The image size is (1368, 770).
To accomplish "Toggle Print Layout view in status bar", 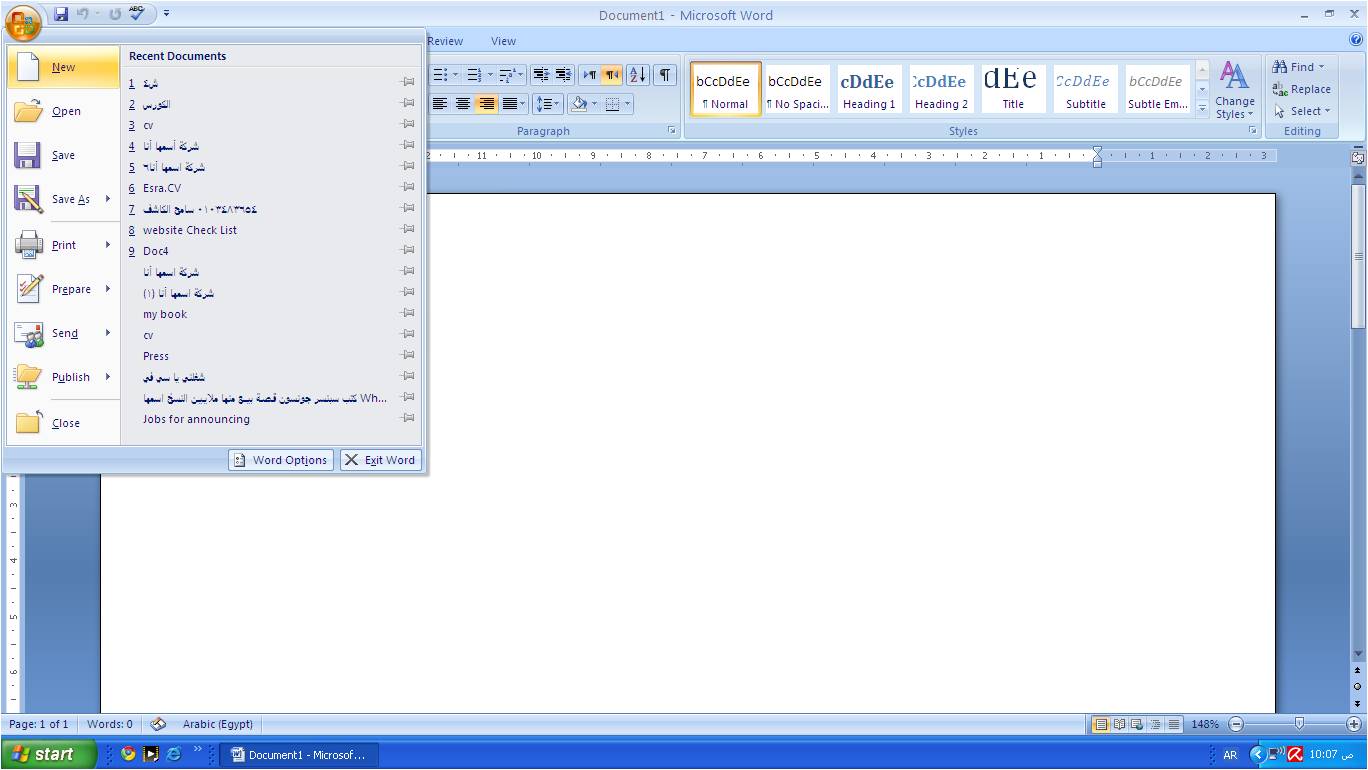I will (x=1101, y=724).
